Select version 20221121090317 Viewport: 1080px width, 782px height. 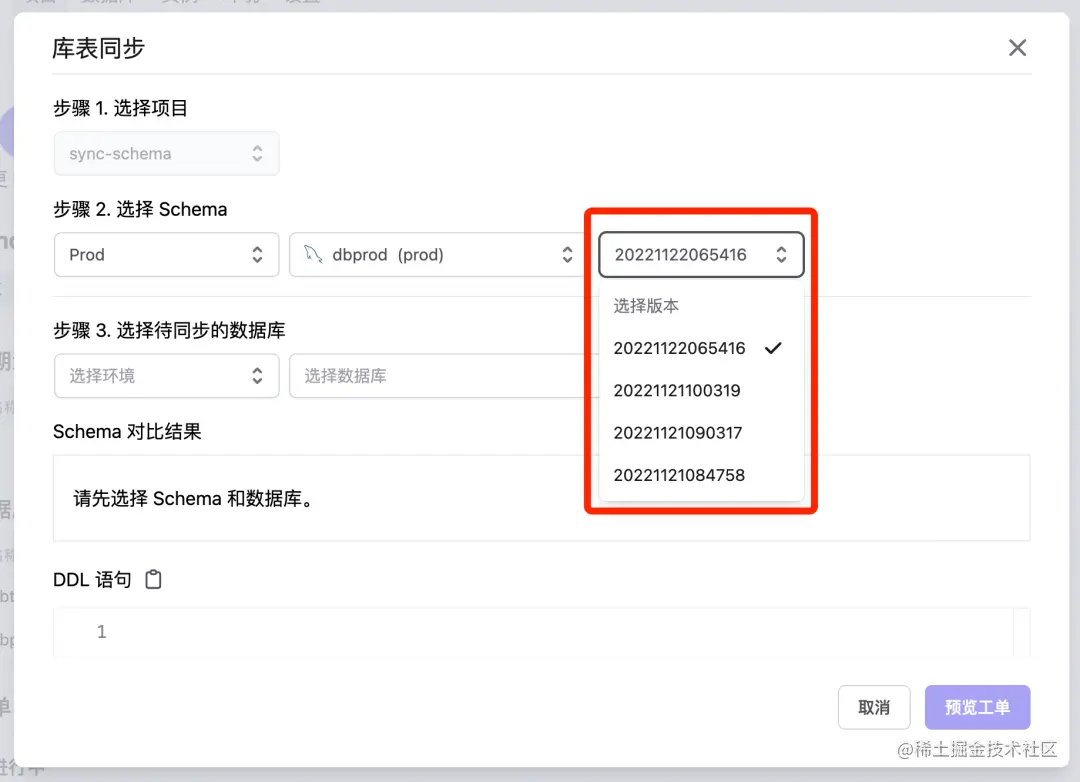pyautogui.click(x=701, y=433)
